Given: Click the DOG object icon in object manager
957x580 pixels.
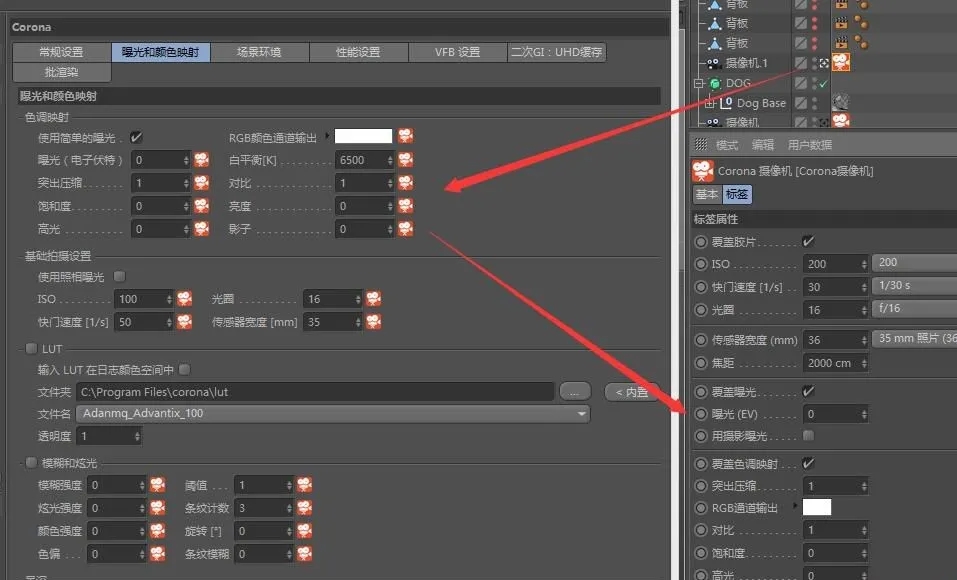Looking at the screenshot, I should (x=715, y=83).
